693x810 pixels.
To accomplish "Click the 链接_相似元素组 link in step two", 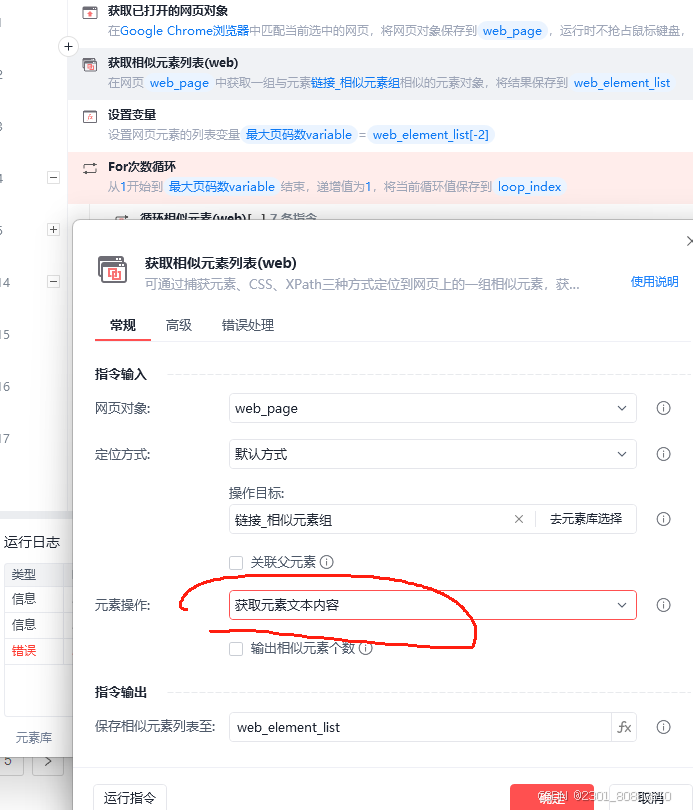I will (x=355, y=83).
